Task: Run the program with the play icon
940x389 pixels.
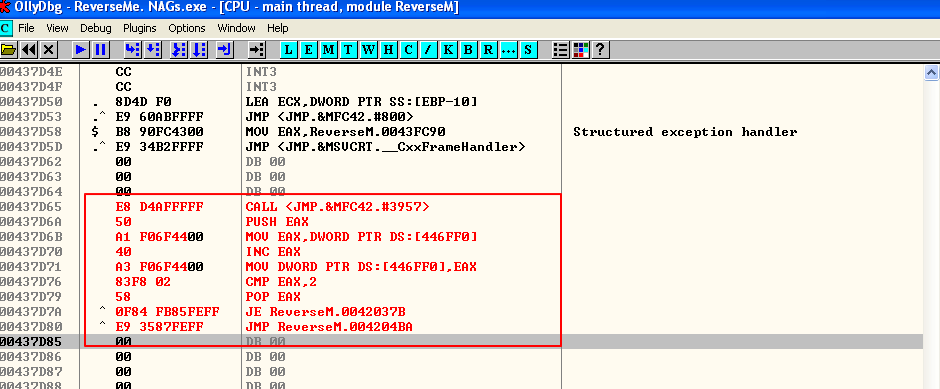Action: pos(81,50)
